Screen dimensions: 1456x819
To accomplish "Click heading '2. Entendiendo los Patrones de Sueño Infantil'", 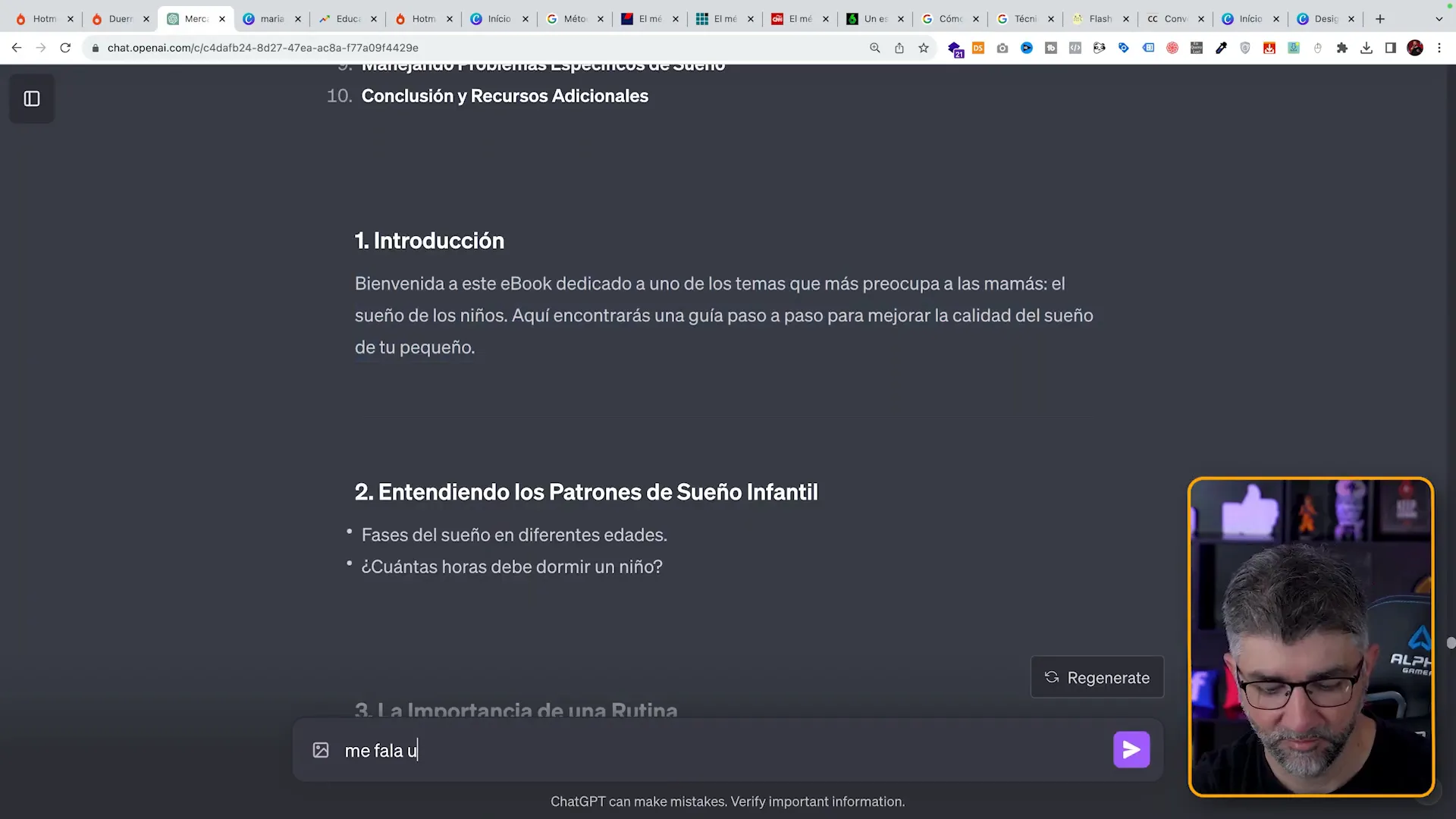I will pyautogui.click(x=586, y=492).
